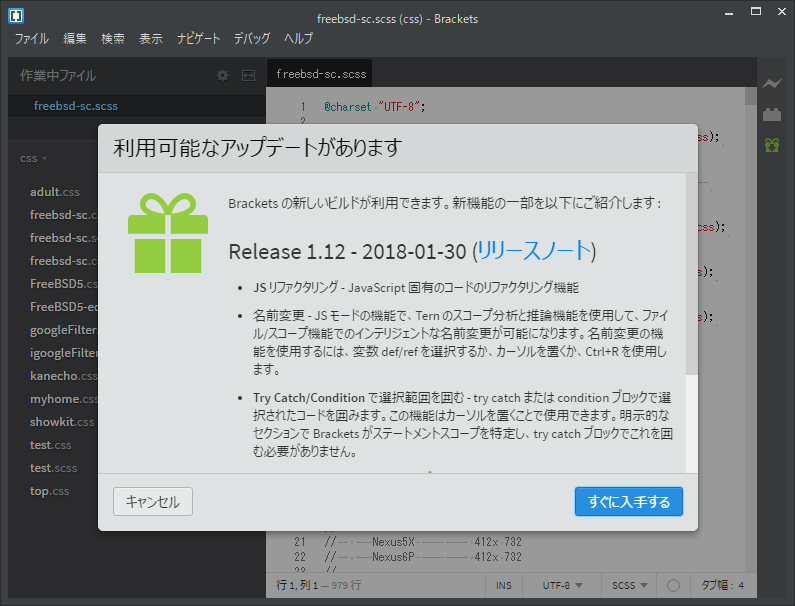This screenshot has width=795, height=606.
Task: Open Extension Manager brick icon
Action: click(772, 115)
